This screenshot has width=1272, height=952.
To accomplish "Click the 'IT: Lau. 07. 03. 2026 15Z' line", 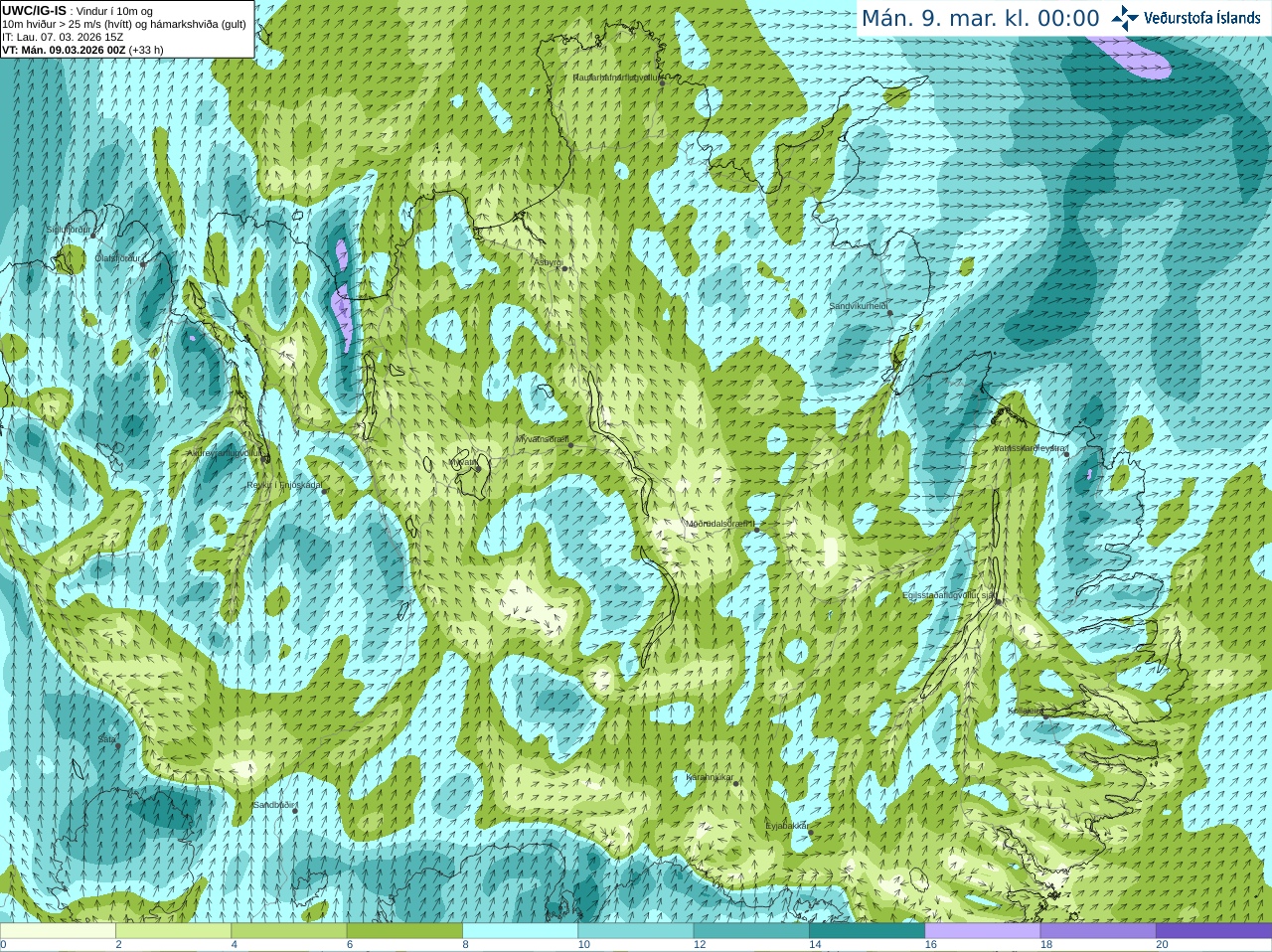I will [x=63, y=37].
